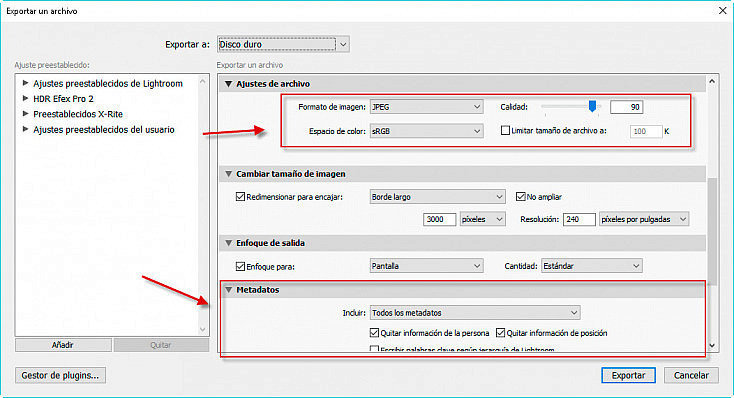Uncheck Quitar información de la persona
This screenshot has width=734, height=398.
[x=374, y=333]
